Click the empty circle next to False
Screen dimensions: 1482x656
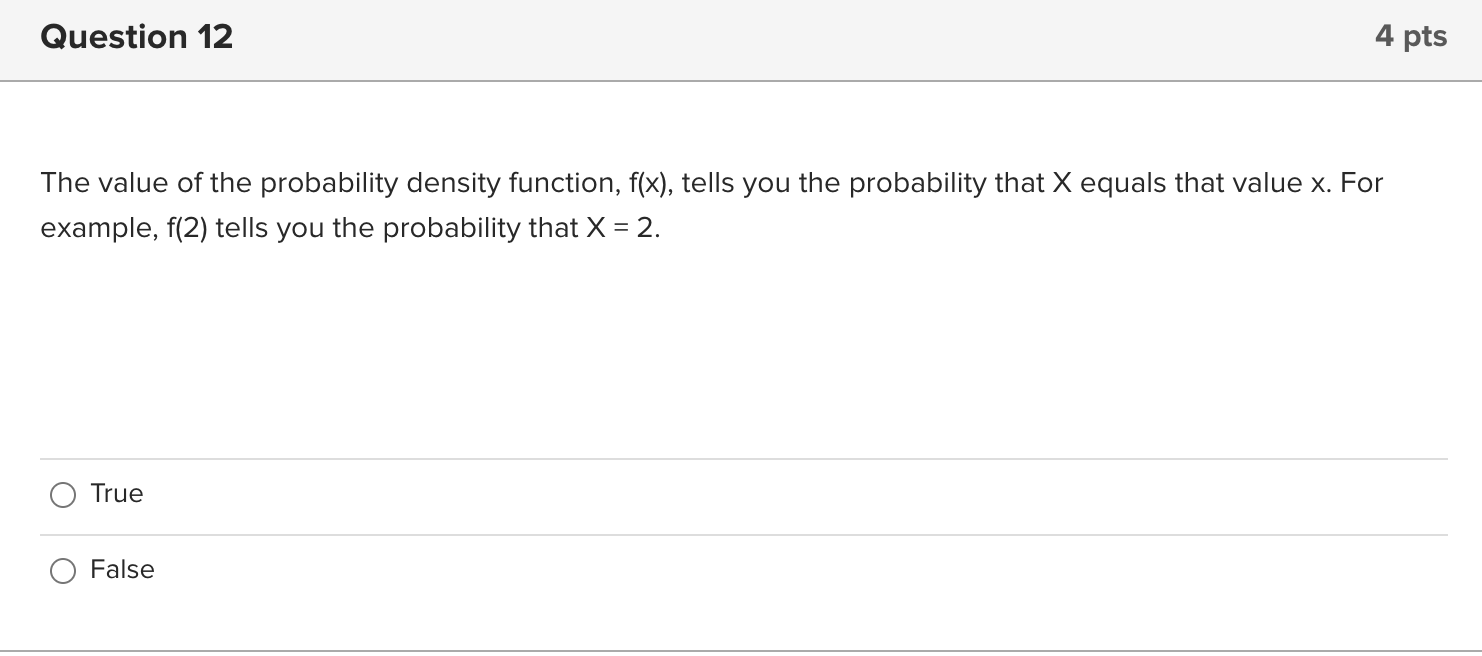point(63,570)
